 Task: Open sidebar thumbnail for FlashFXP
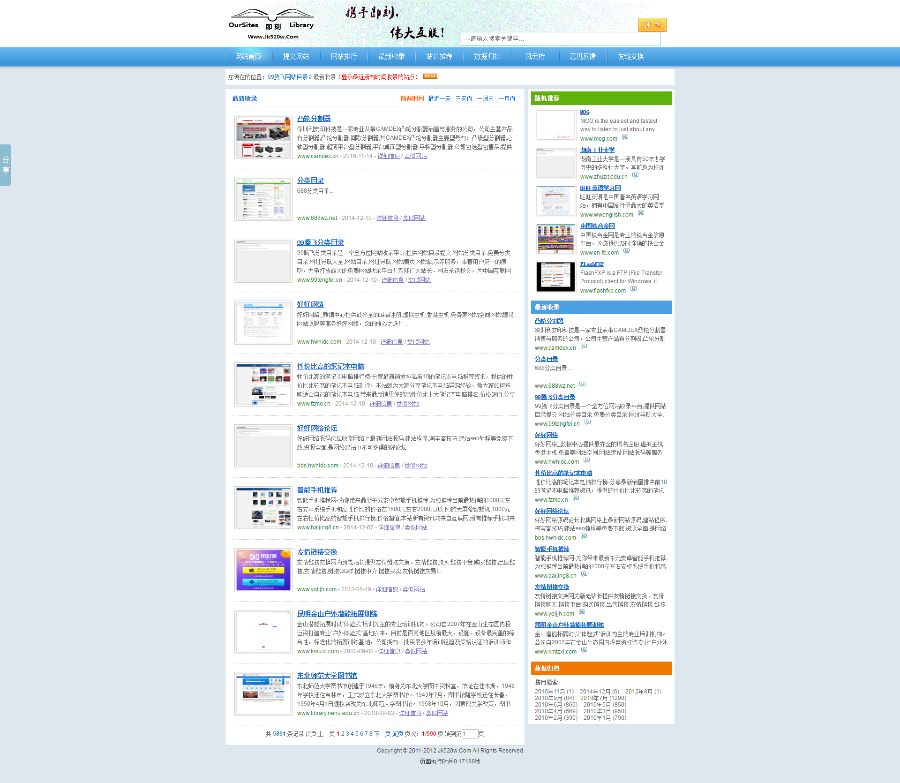556,277
